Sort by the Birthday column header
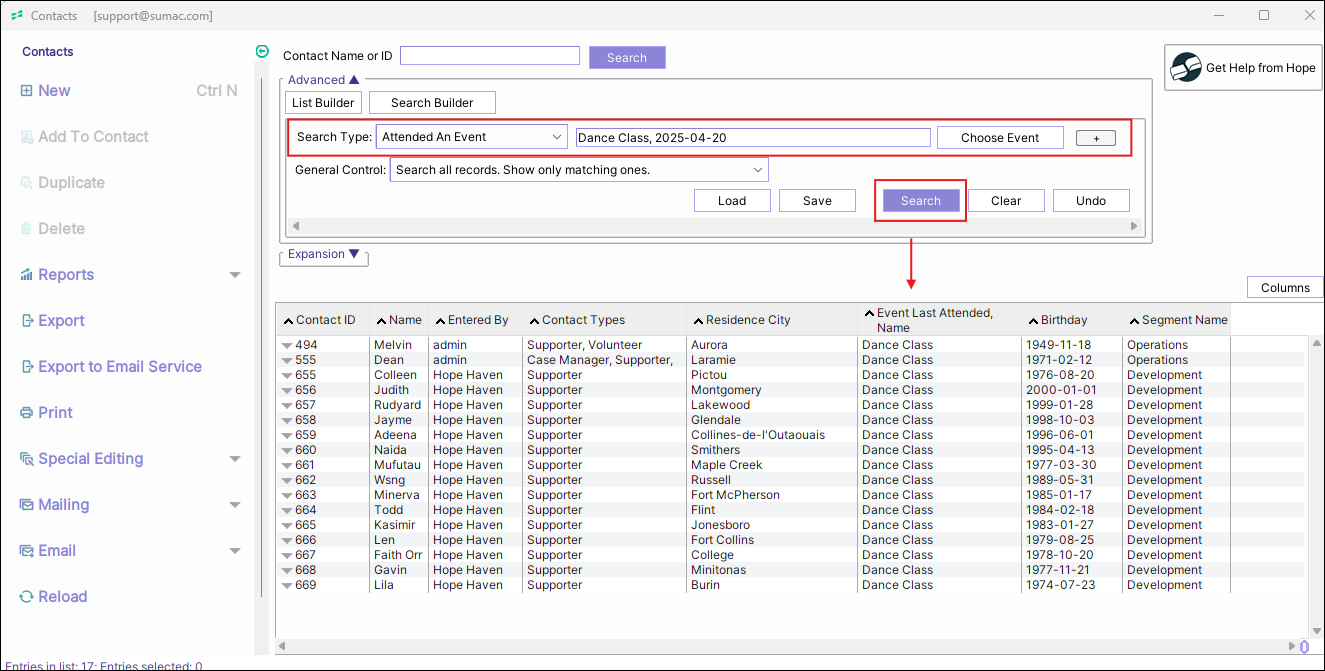 [1063, 320]
